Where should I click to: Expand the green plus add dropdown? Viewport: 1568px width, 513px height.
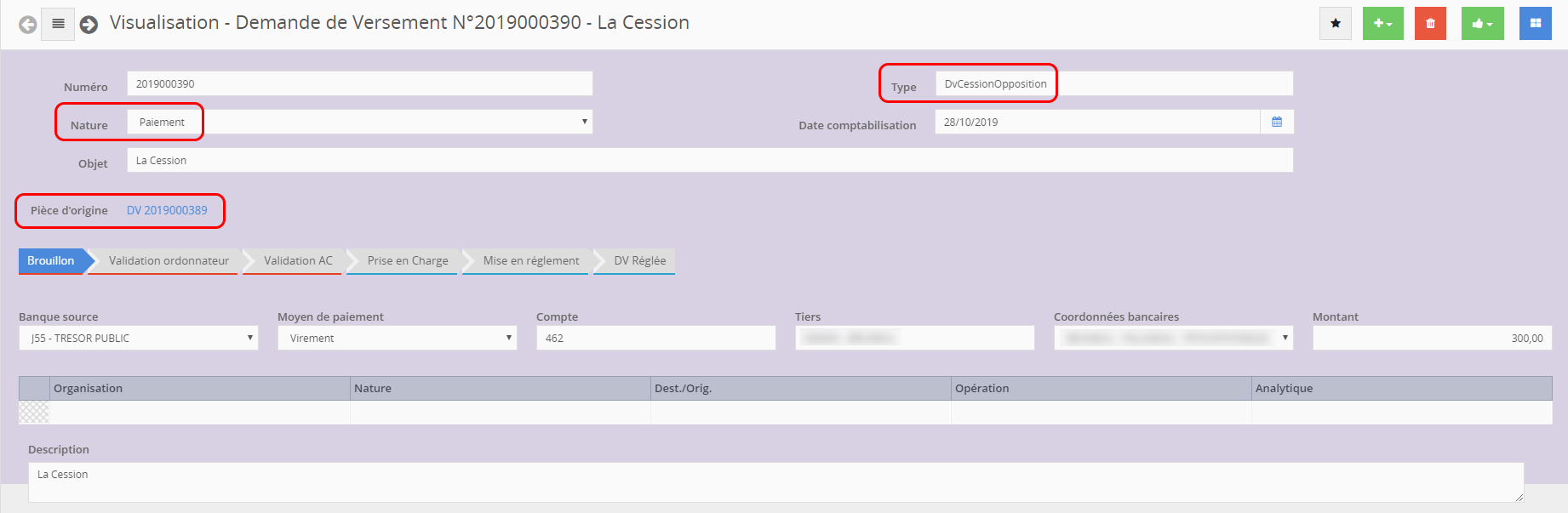(x=1382, y=24)
